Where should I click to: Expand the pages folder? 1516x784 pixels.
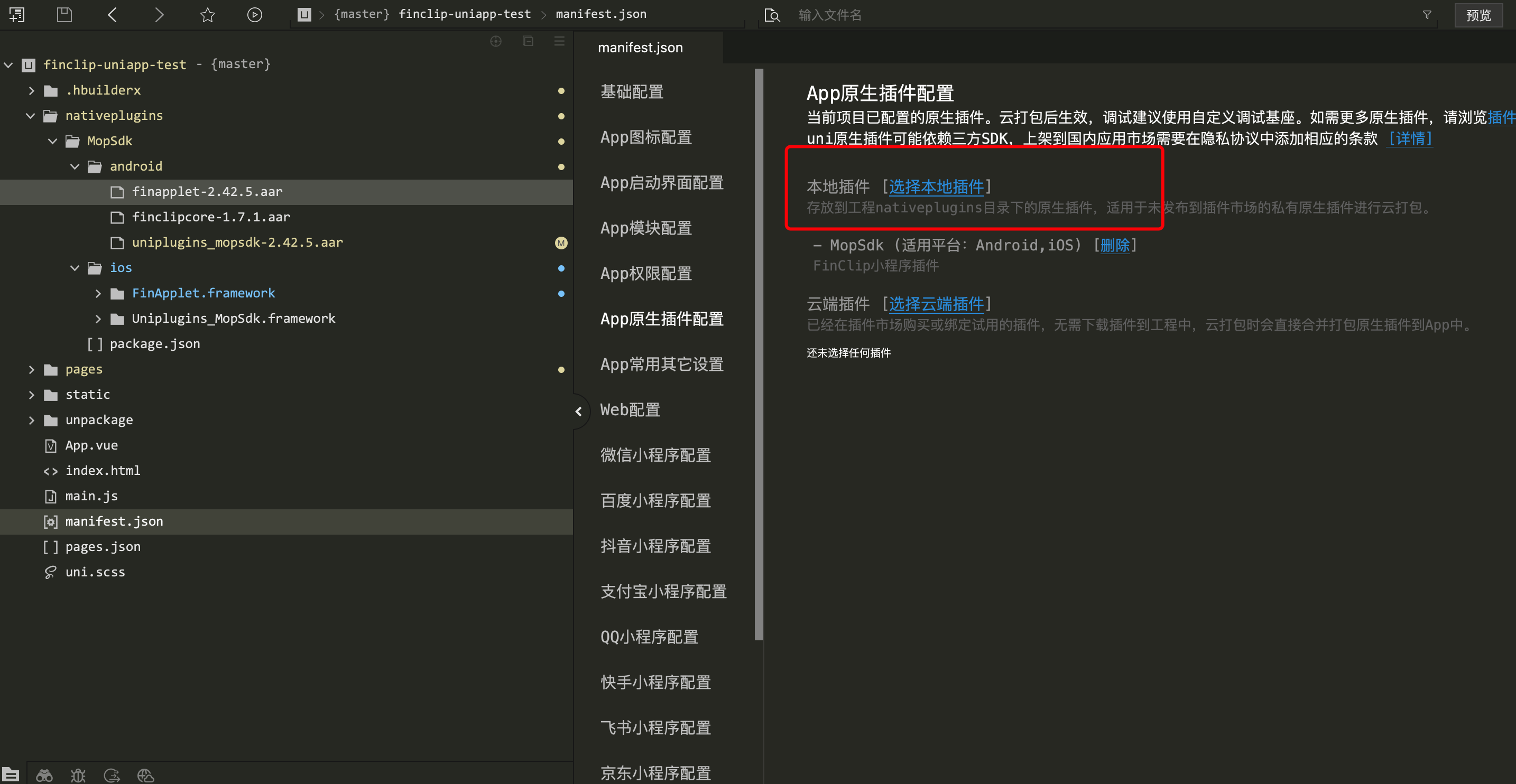point(32,369)
